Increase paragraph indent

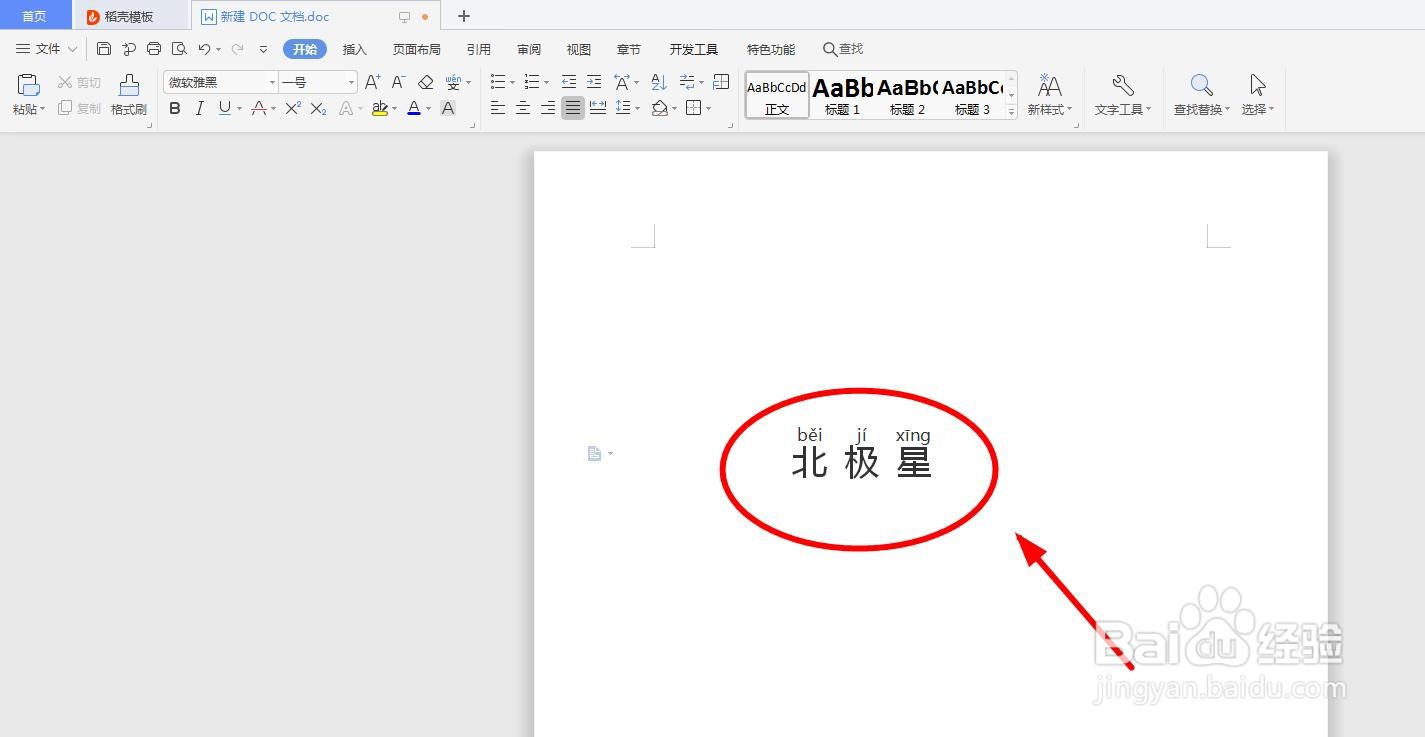[x=594, y=82]
